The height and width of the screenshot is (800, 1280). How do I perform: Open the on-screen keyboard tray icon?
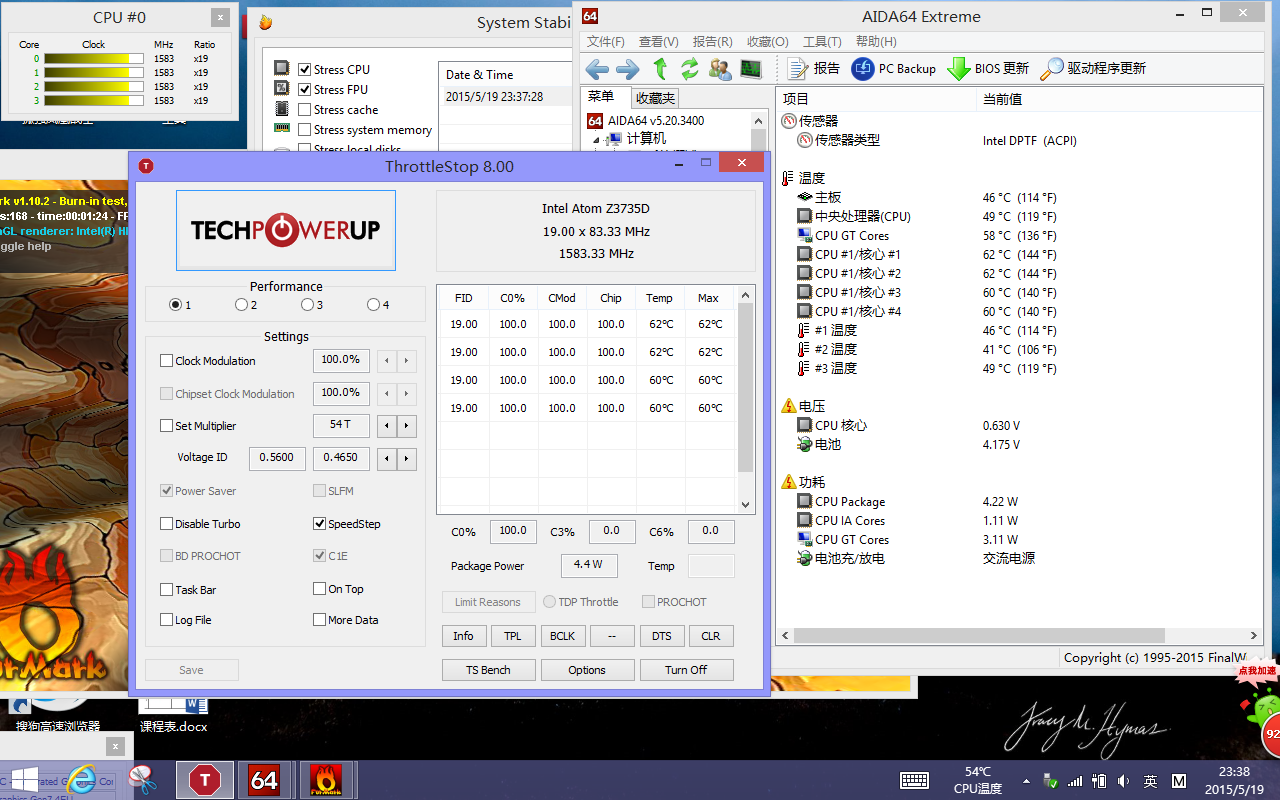914,780
